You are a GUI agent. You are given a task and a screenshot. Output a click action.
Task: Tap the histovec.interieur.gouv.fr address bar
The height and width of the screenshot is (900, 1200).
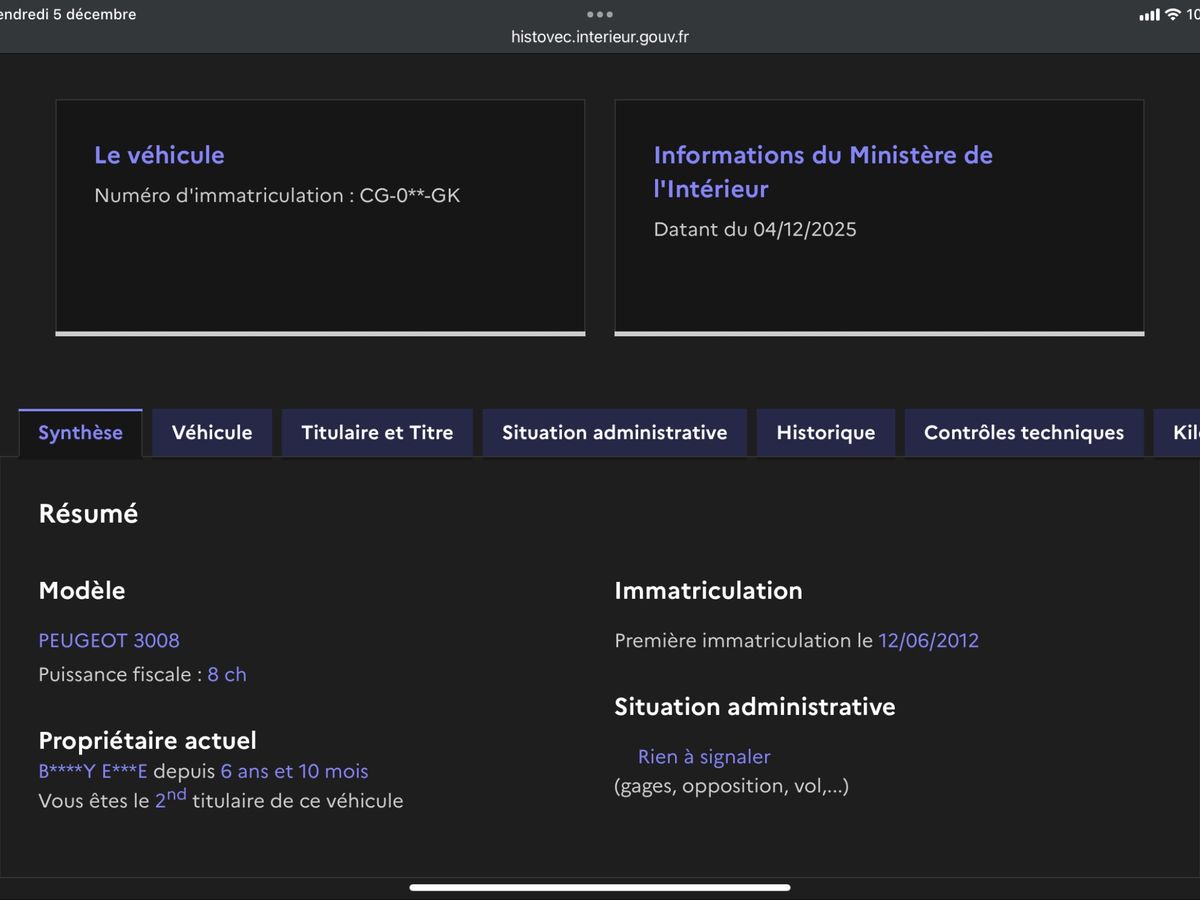tap(599, 37)
